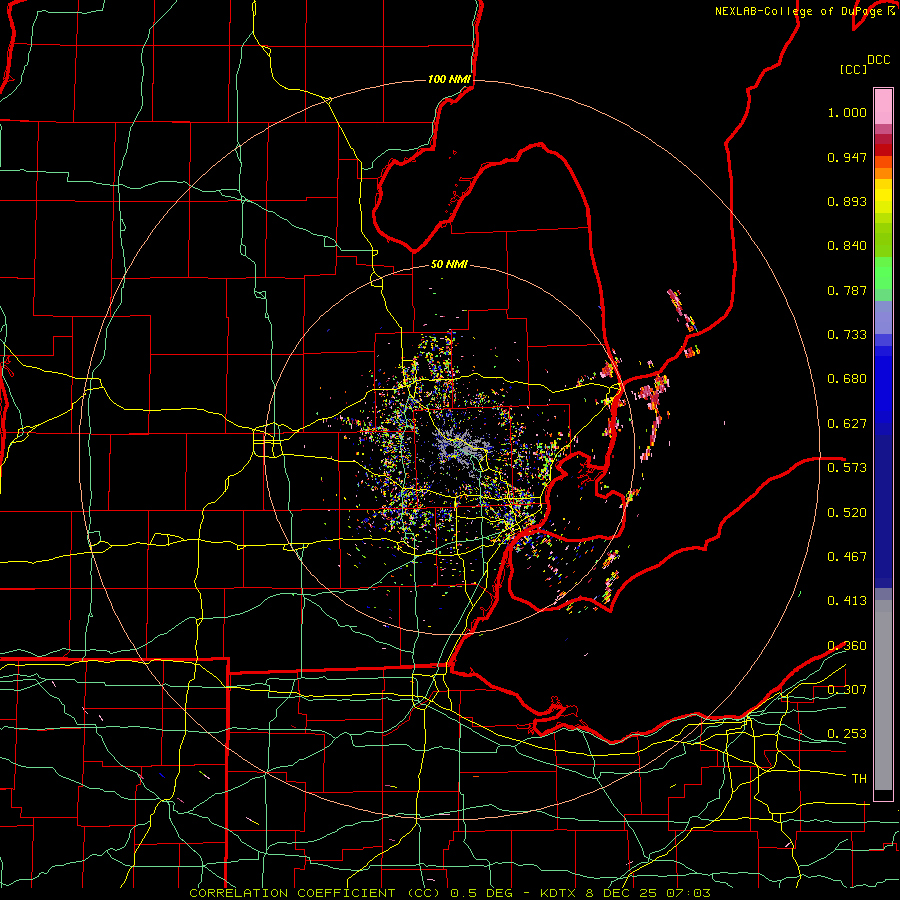Select the 0.787 scale value
The height and width of the screenshot is (900, 900).
(x=847, y=290)
